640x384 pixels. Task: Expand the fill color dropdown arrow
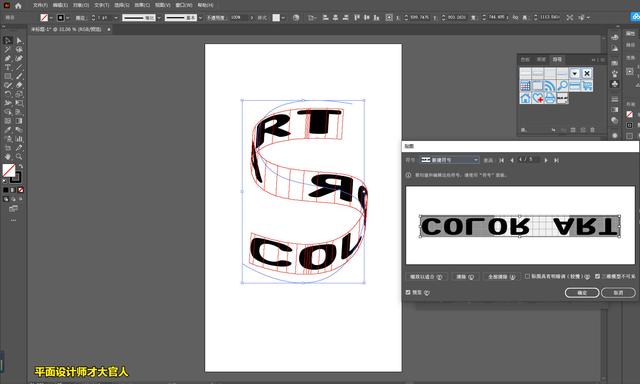(x=51, y=18)
